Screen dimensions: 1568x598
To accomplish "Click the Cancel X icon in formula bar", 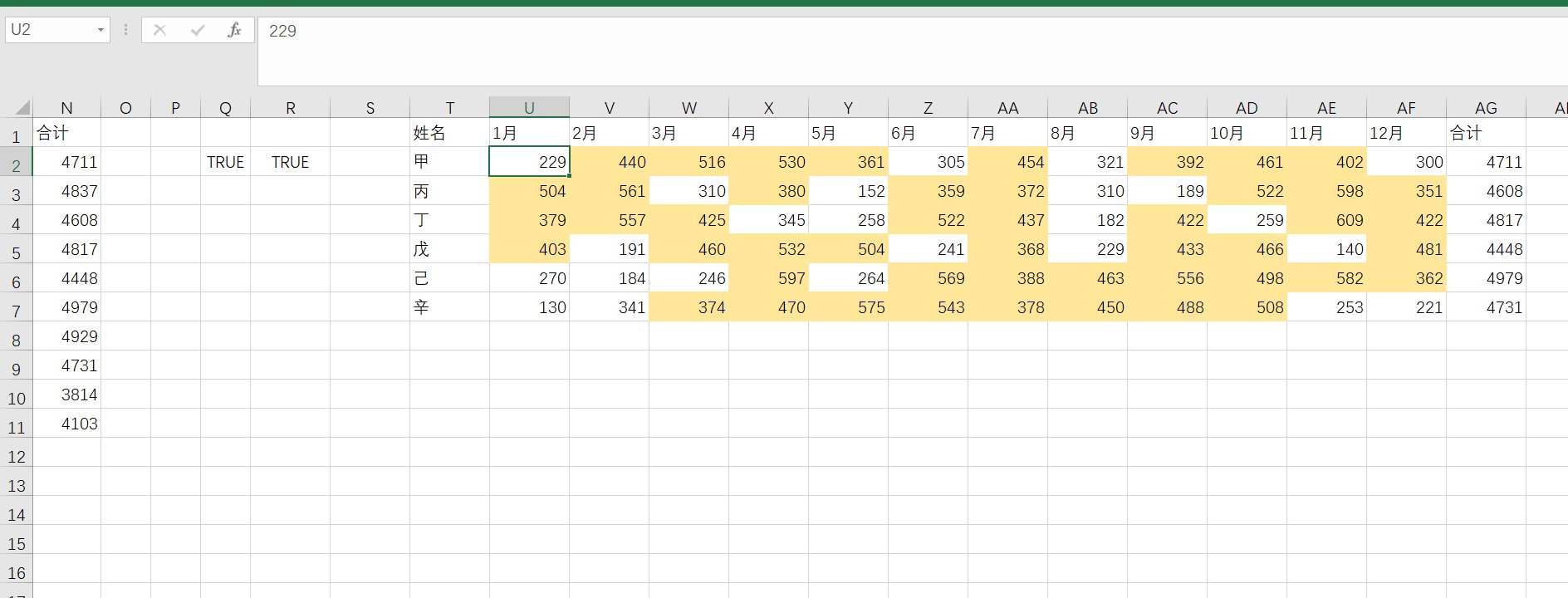I will coord(160,31).
